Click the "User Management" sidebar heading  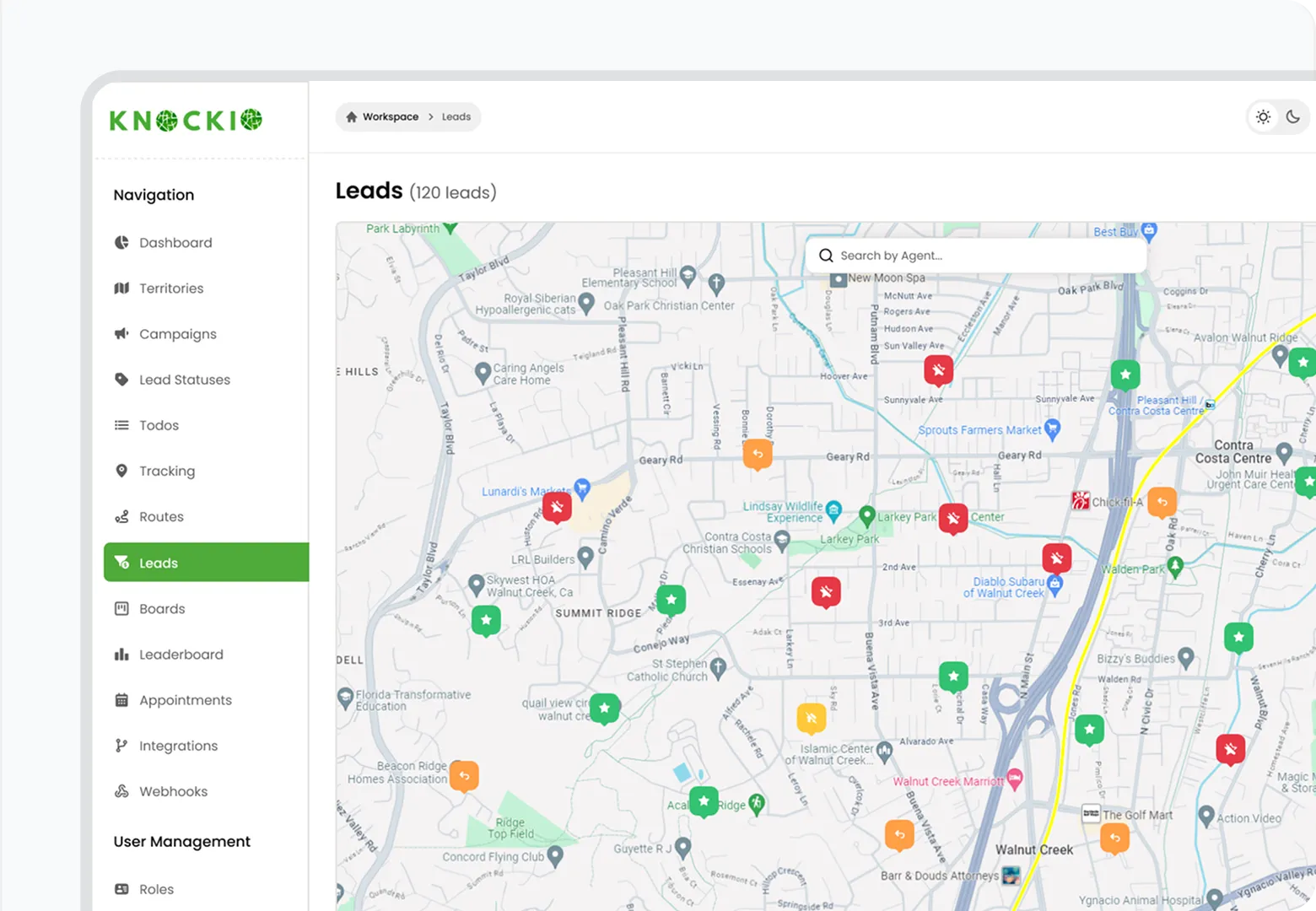(182, 842)
